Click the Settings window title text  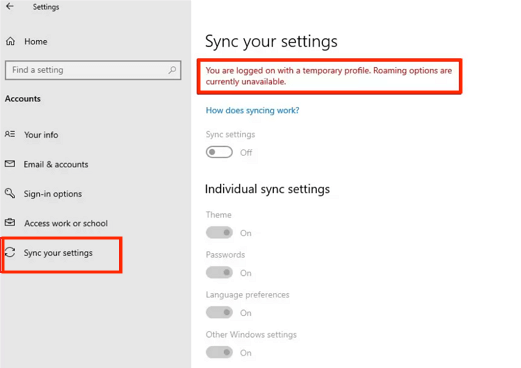[x=46, y=7]
